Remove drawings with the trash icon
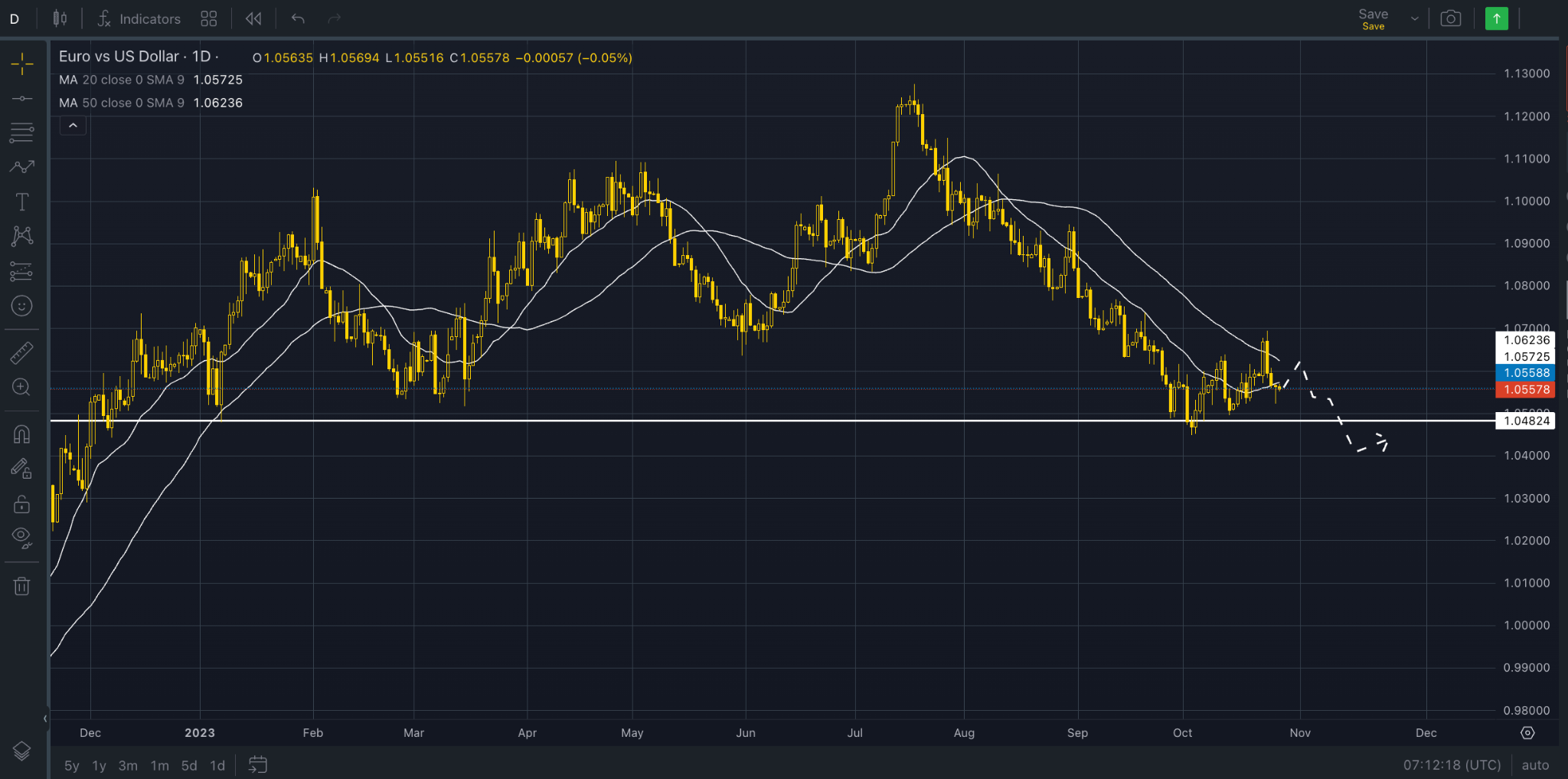This screenshot has width=1568, height=779. point(21,587)
